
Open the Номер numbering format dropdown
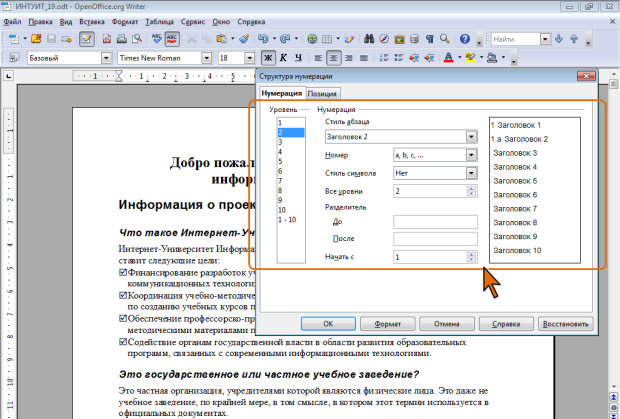(470, 155)
